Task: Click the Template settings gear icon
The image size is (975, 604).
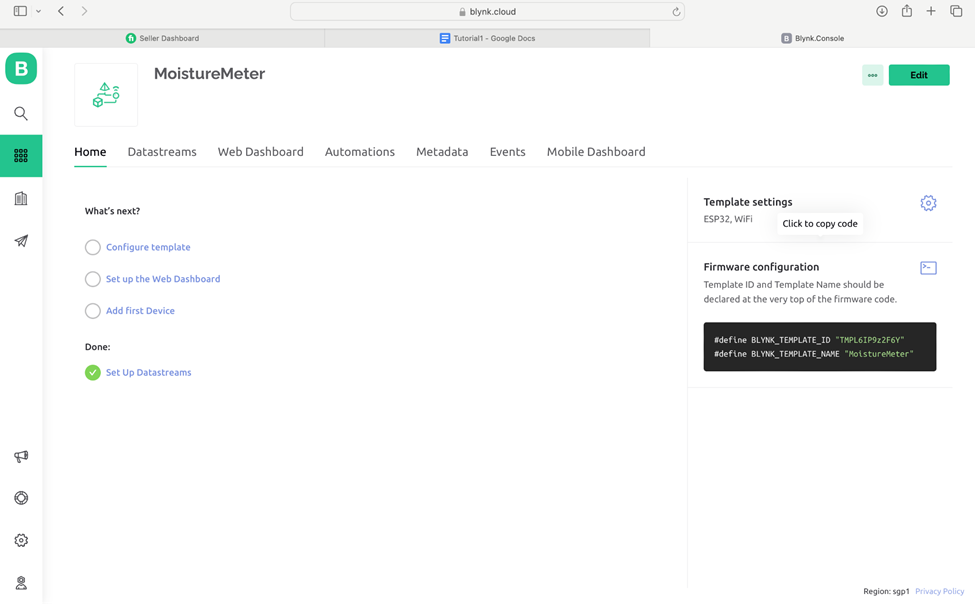Action: tap(928, 203)
